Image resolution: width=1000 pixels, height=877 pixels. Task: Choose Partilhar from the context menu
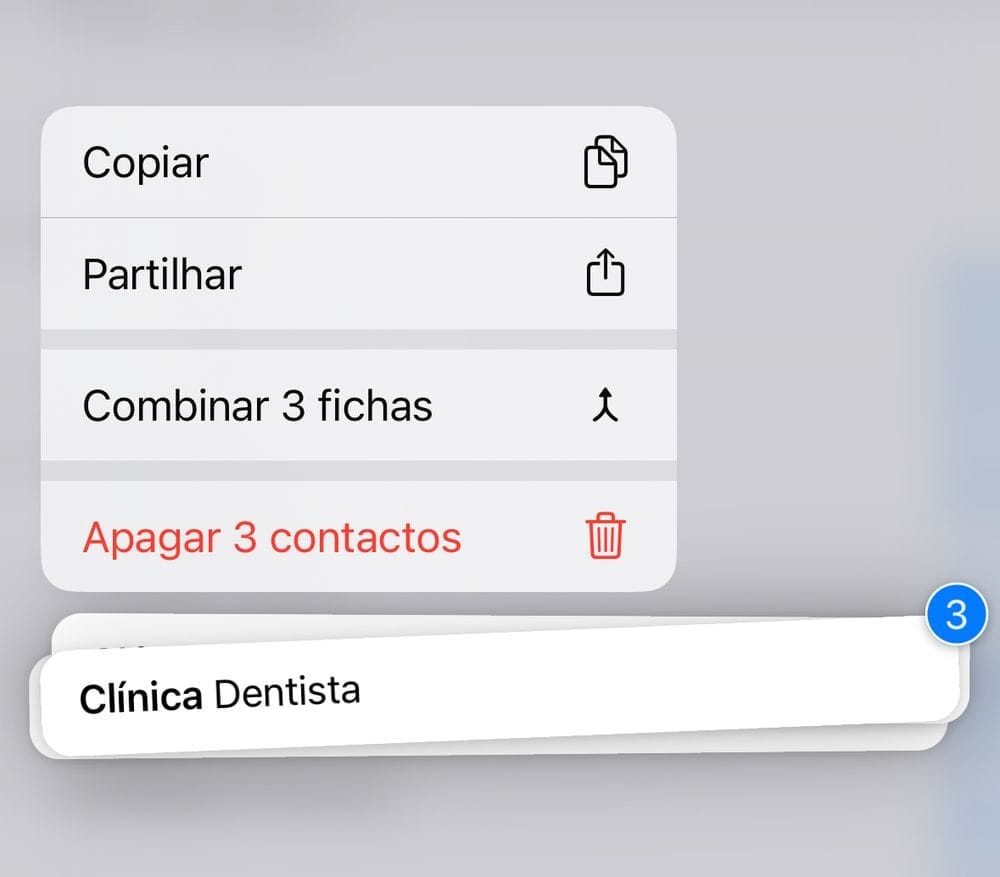358,274
